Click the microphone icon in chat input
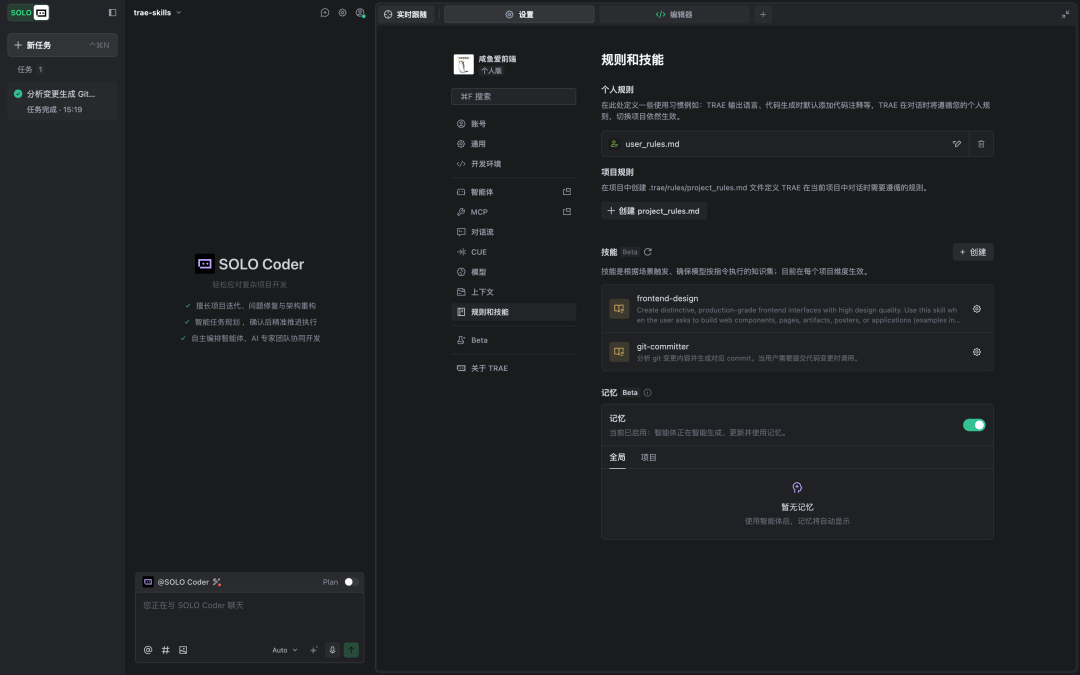This screenshot has height=675, width=1080. pyautogui.click(x=333, y=650)
